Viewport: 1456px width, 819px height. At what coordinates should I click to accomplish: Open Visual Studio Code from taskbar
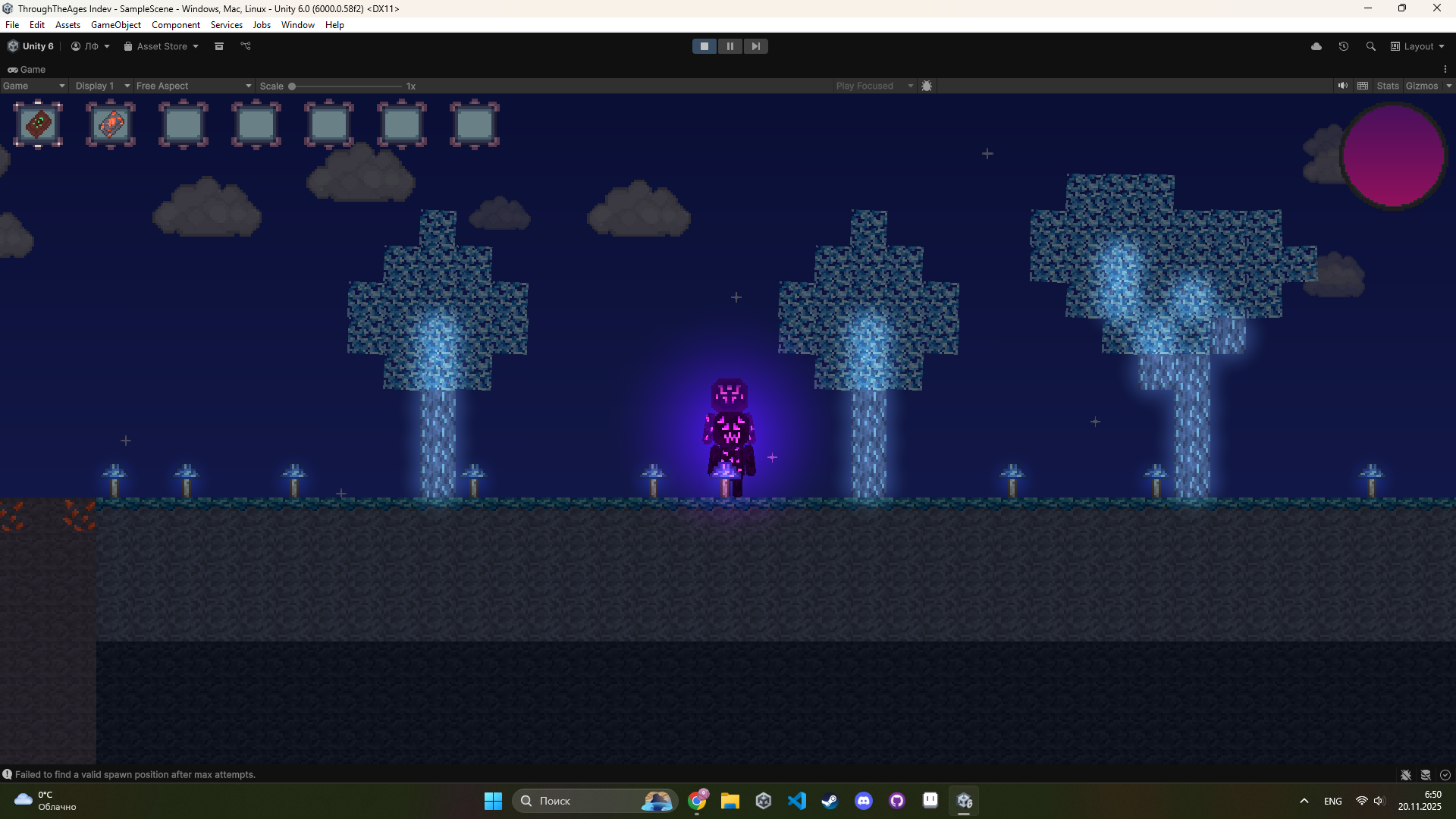[x=797, y=801]
